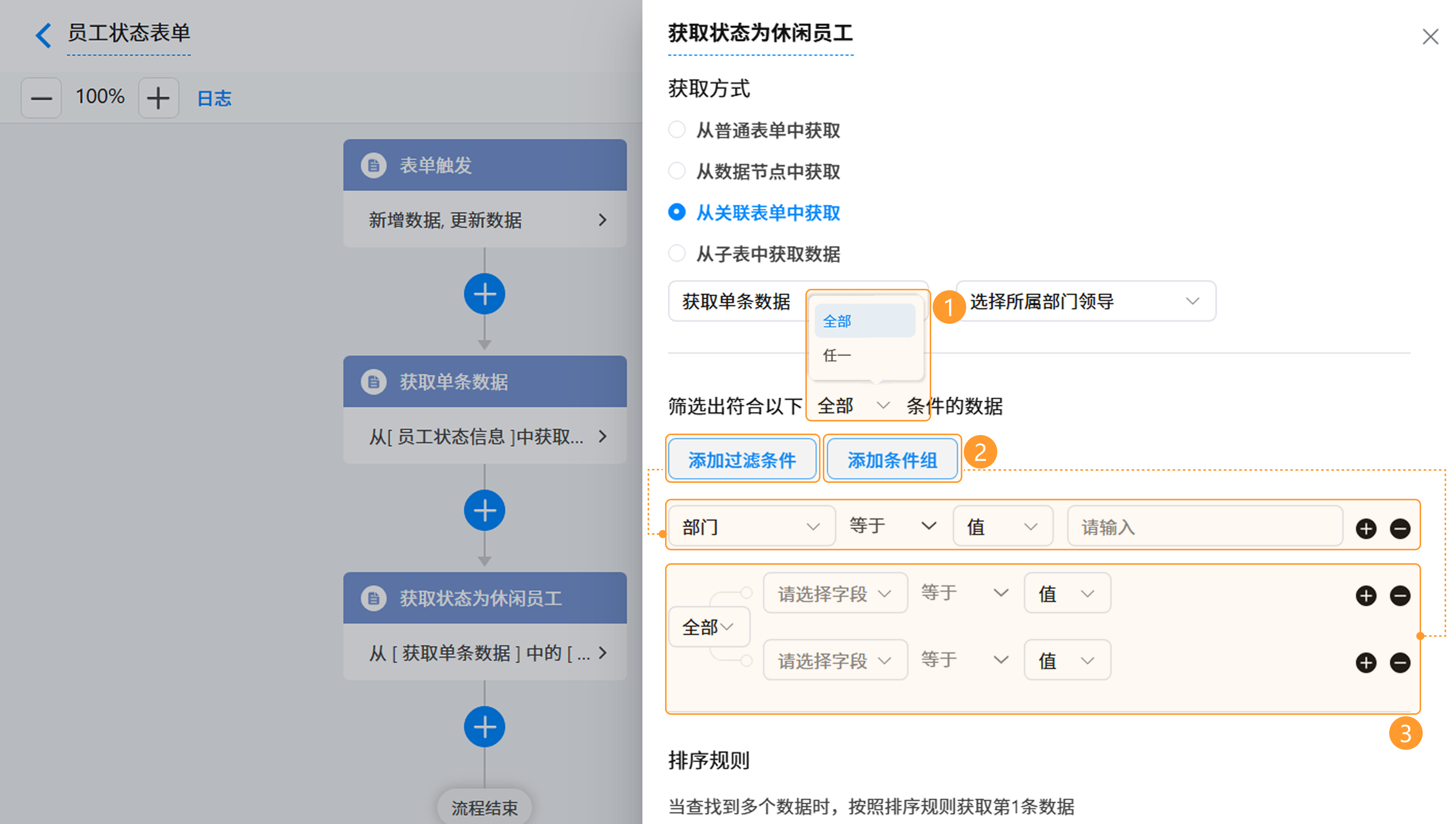Open the 新增数据, 更新数据 node details

(485, 219)
